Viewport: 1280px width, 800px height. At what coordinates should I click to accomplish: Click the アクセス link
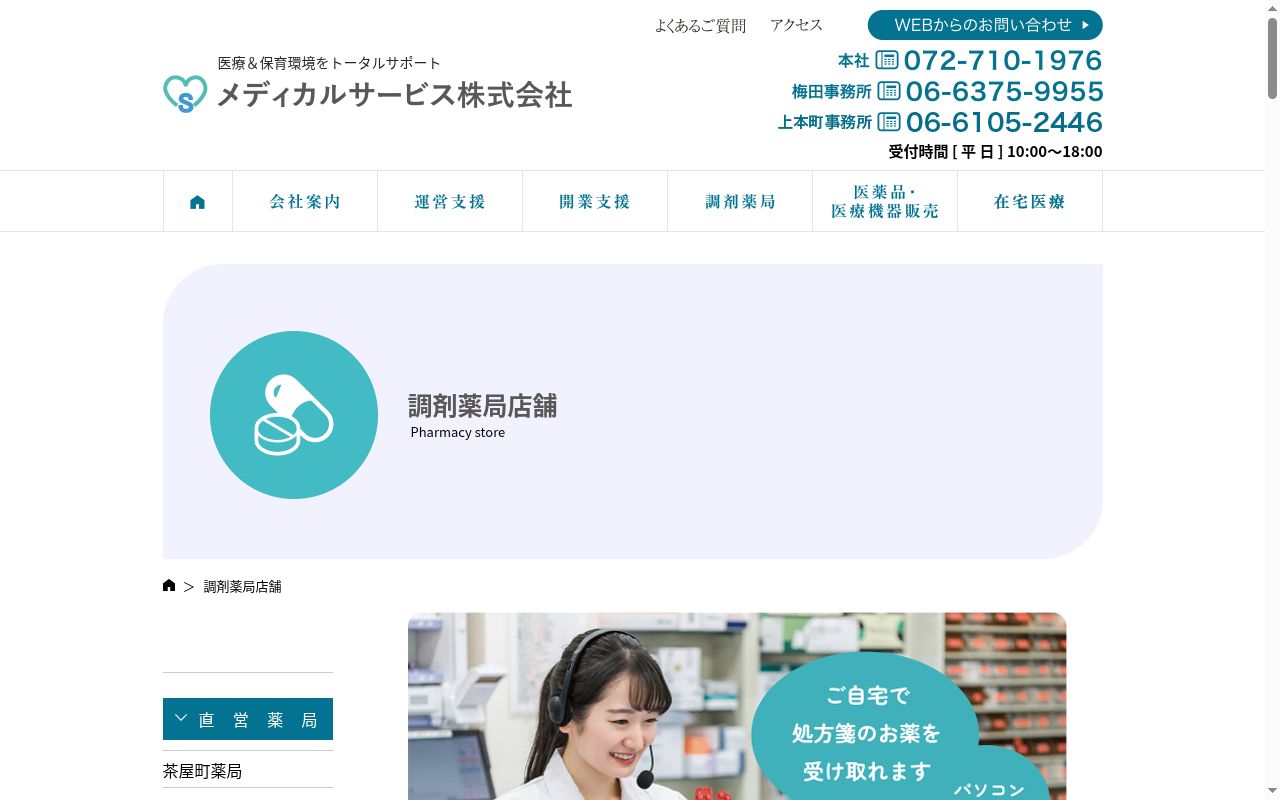[796, 25]
